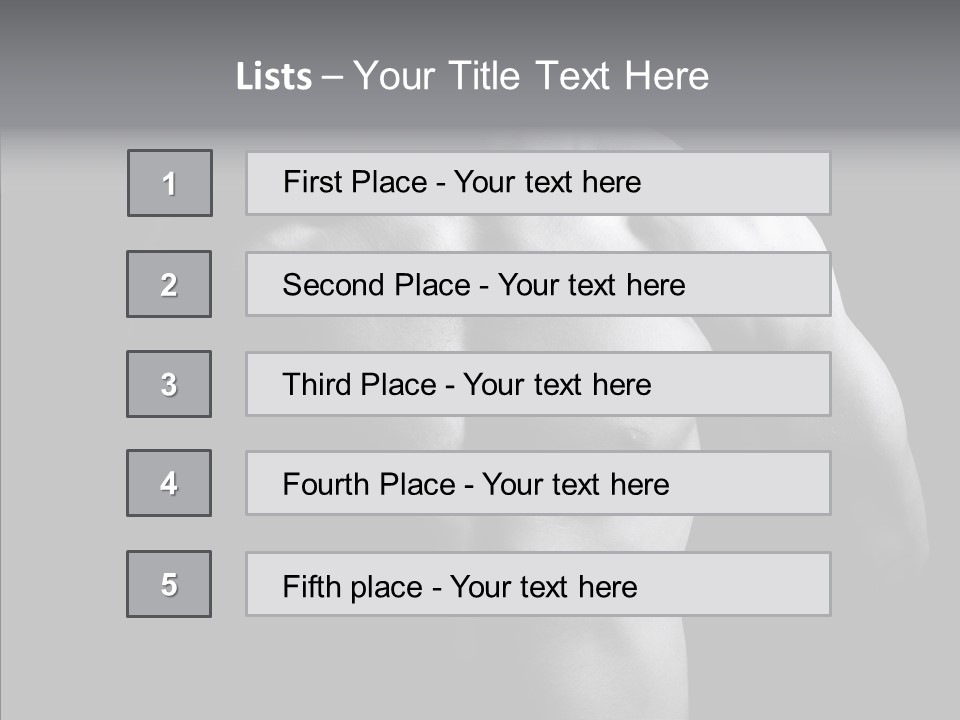Click the number 3 box
Image resolution: width=960 pixels, height=720 pixels.
point(169,384)
